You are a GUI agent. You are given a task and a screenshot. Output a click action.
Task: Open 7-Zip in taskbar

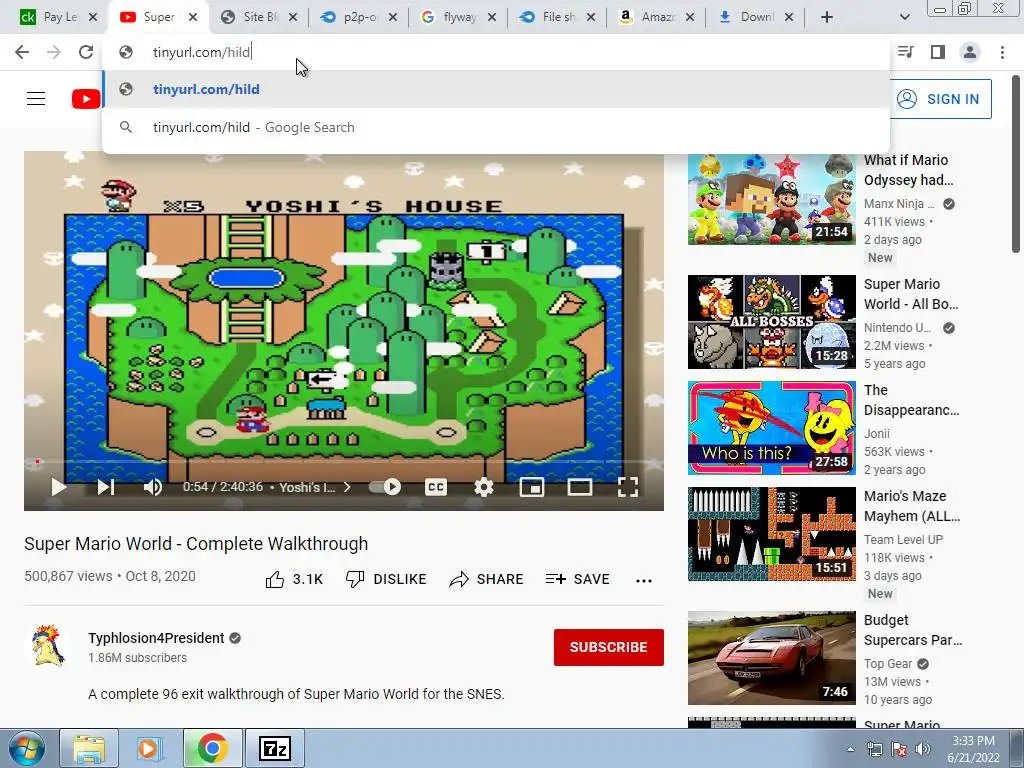(x=274, y=748)
